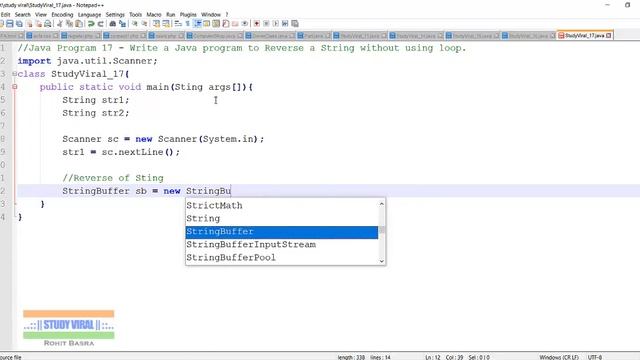The height and width of the screenshot is (360, 640).
Task: Toggle synchronize vertical scrolling icon
Action: (x=156, y=24)
